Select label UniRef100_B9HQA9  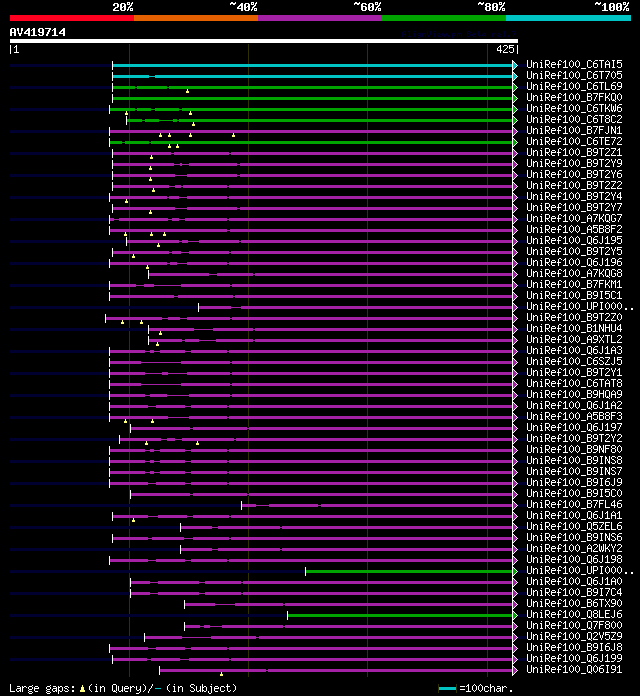pos(574,394)
